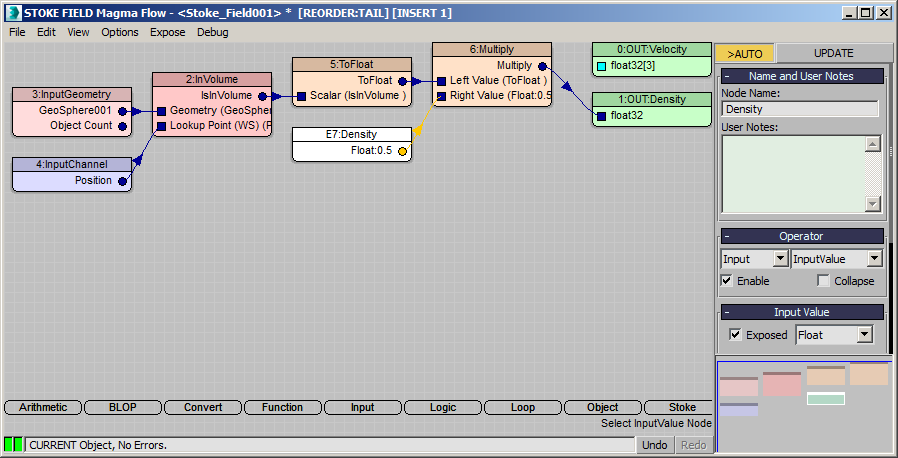
Task: Open the Convert node category
Action: pos(203,407)
